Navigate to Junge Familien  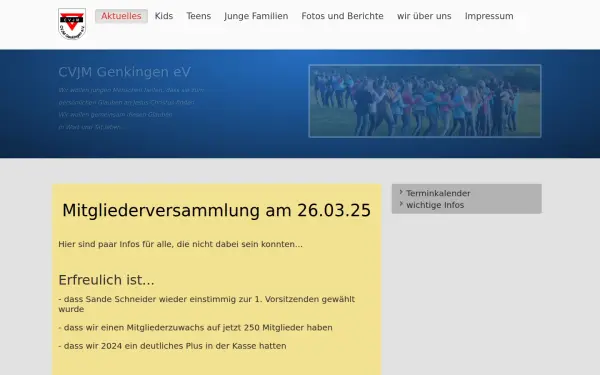pyautogui.click(x=256, y=16)
